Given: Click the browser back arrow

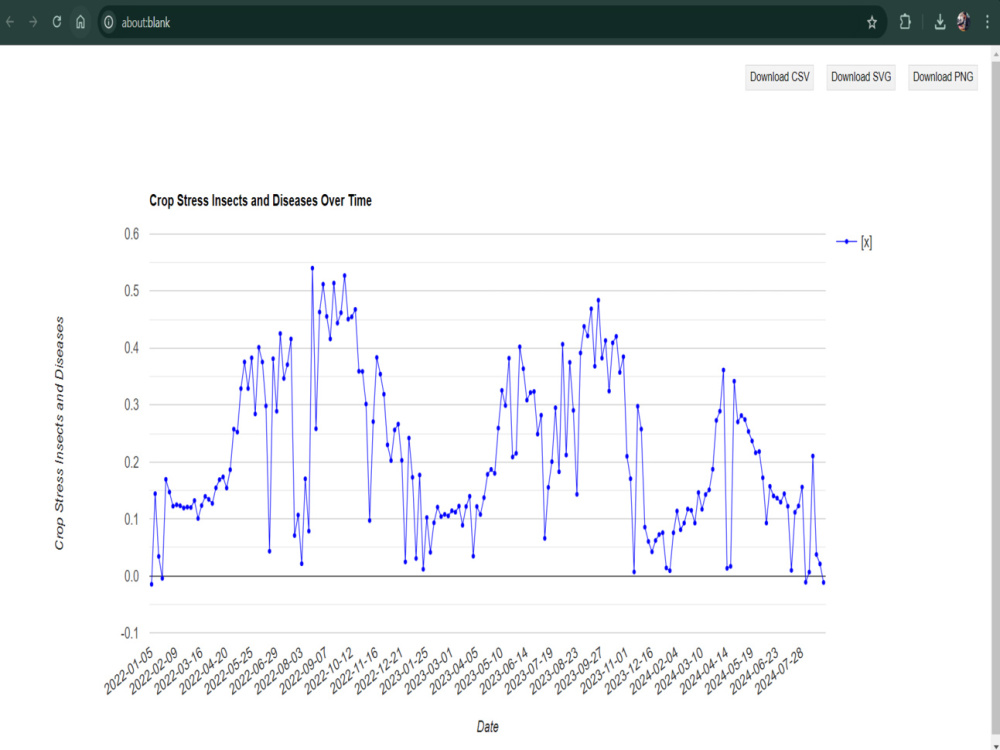Looking at the screenshot, I should pyautogui.click(x=10, y=22).
